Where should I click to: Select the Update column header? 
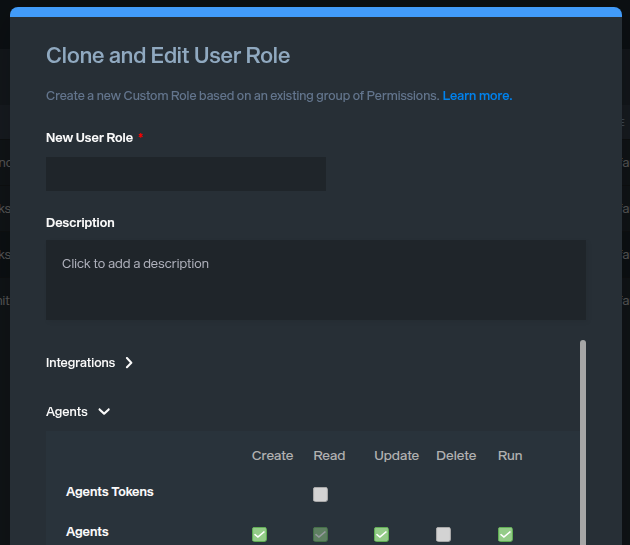pyautogui.click(x=396, y=456)
